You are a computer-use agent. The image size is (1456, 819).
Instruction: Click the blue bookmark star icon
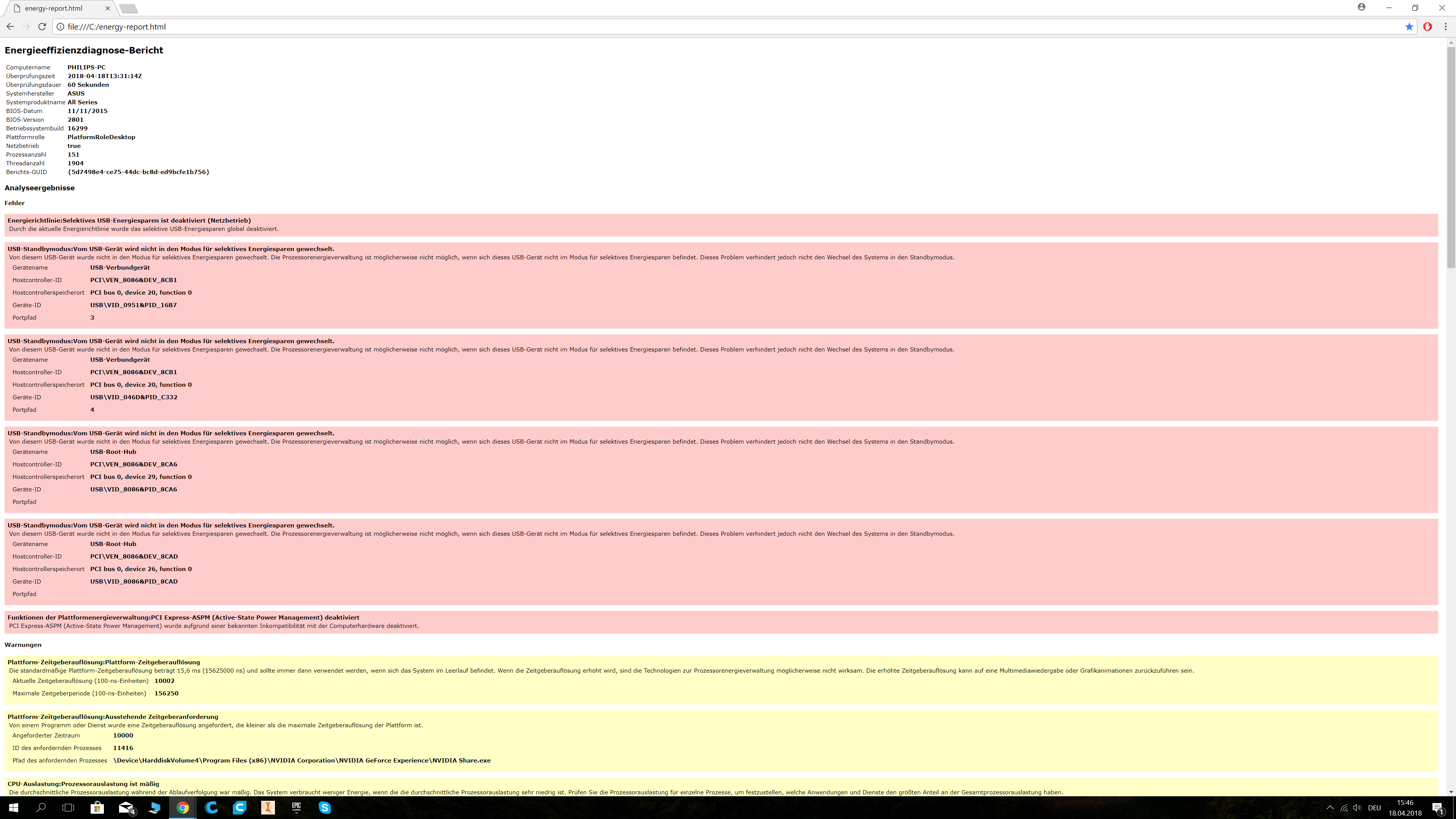pyautogui.click(x=1409, y=27)
